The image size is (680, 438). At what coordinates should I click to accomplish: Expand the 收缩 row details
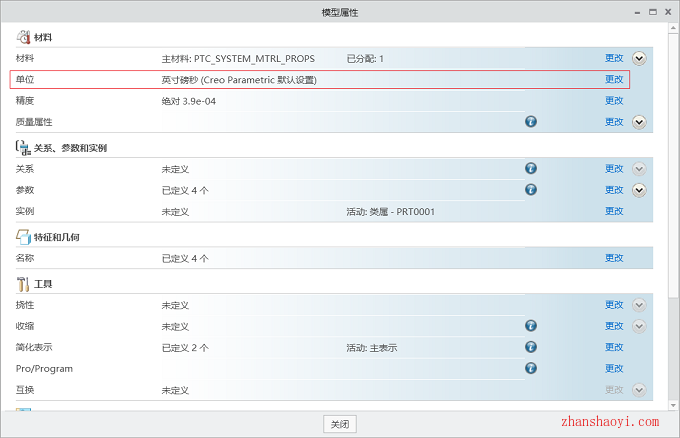tap(639, 326)
